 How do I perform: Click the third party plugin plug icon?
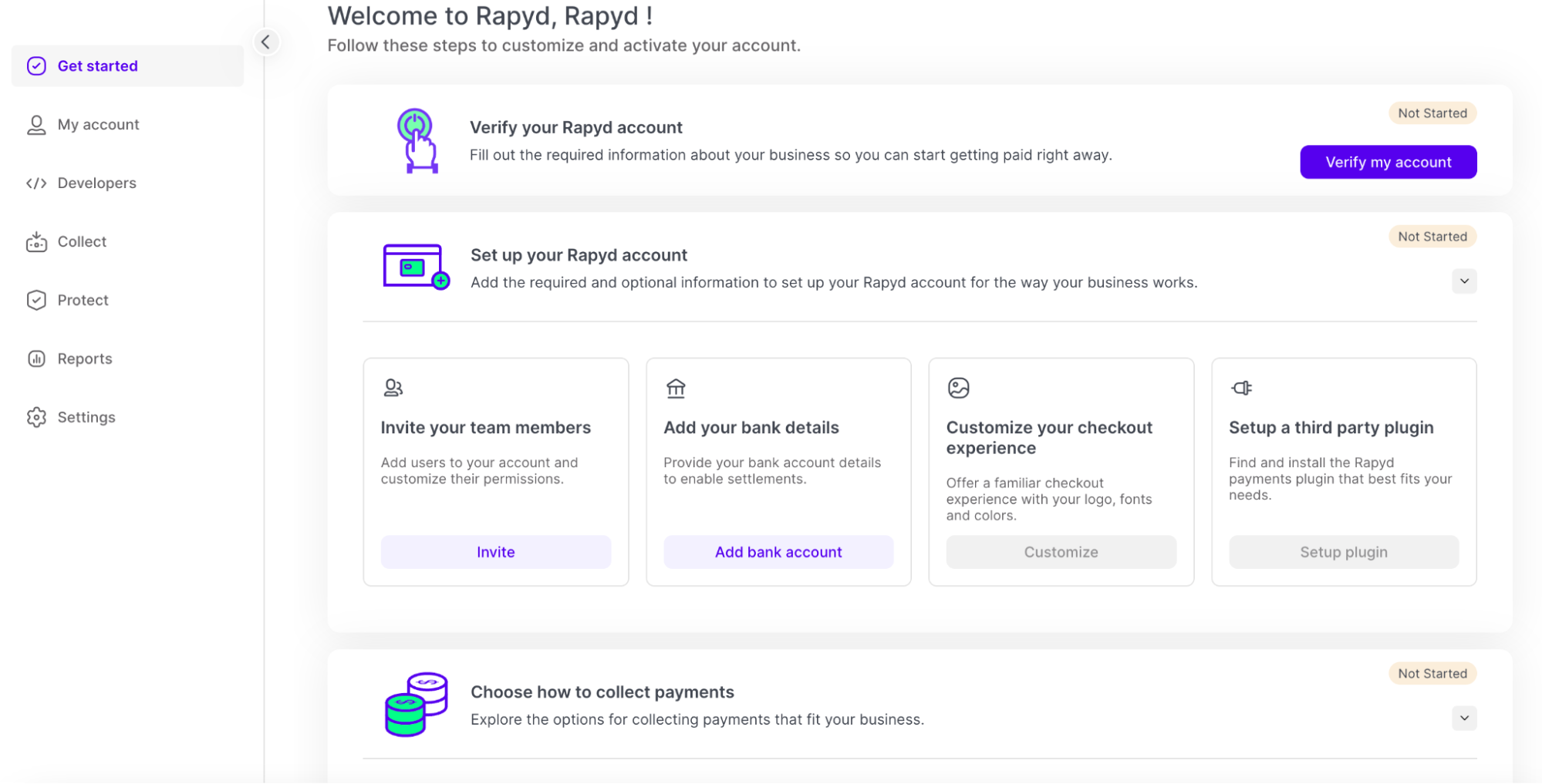tap(1241, 388)
